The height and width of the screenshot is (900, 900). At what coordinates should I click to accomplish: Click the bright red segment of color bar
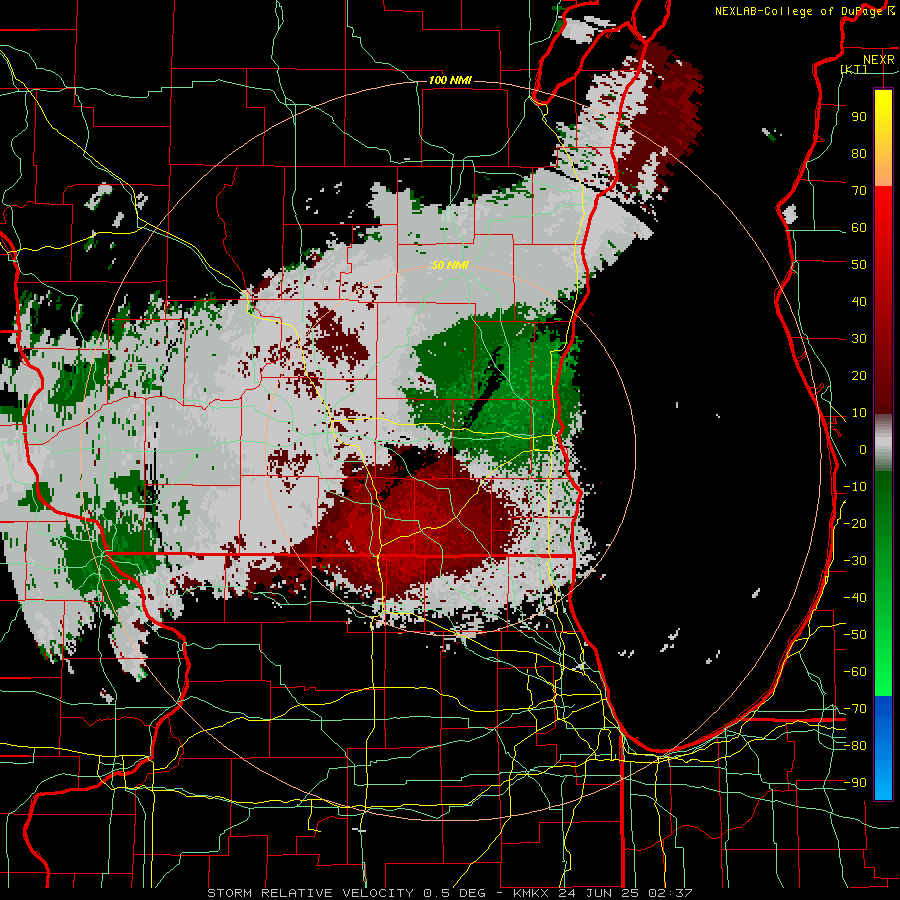point(883,212)
